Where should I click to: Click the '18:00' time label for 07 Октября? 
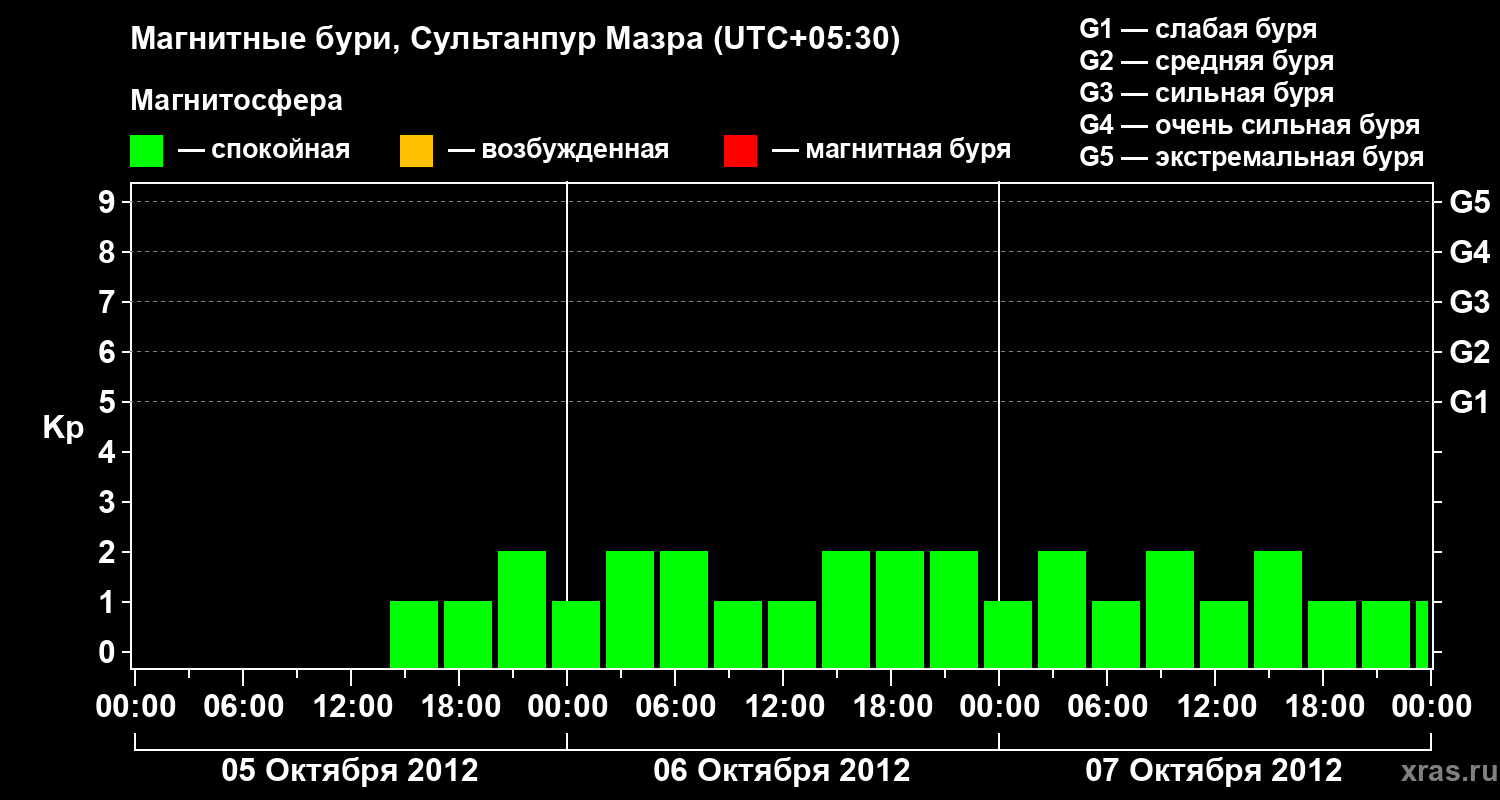pos(1323,707)
